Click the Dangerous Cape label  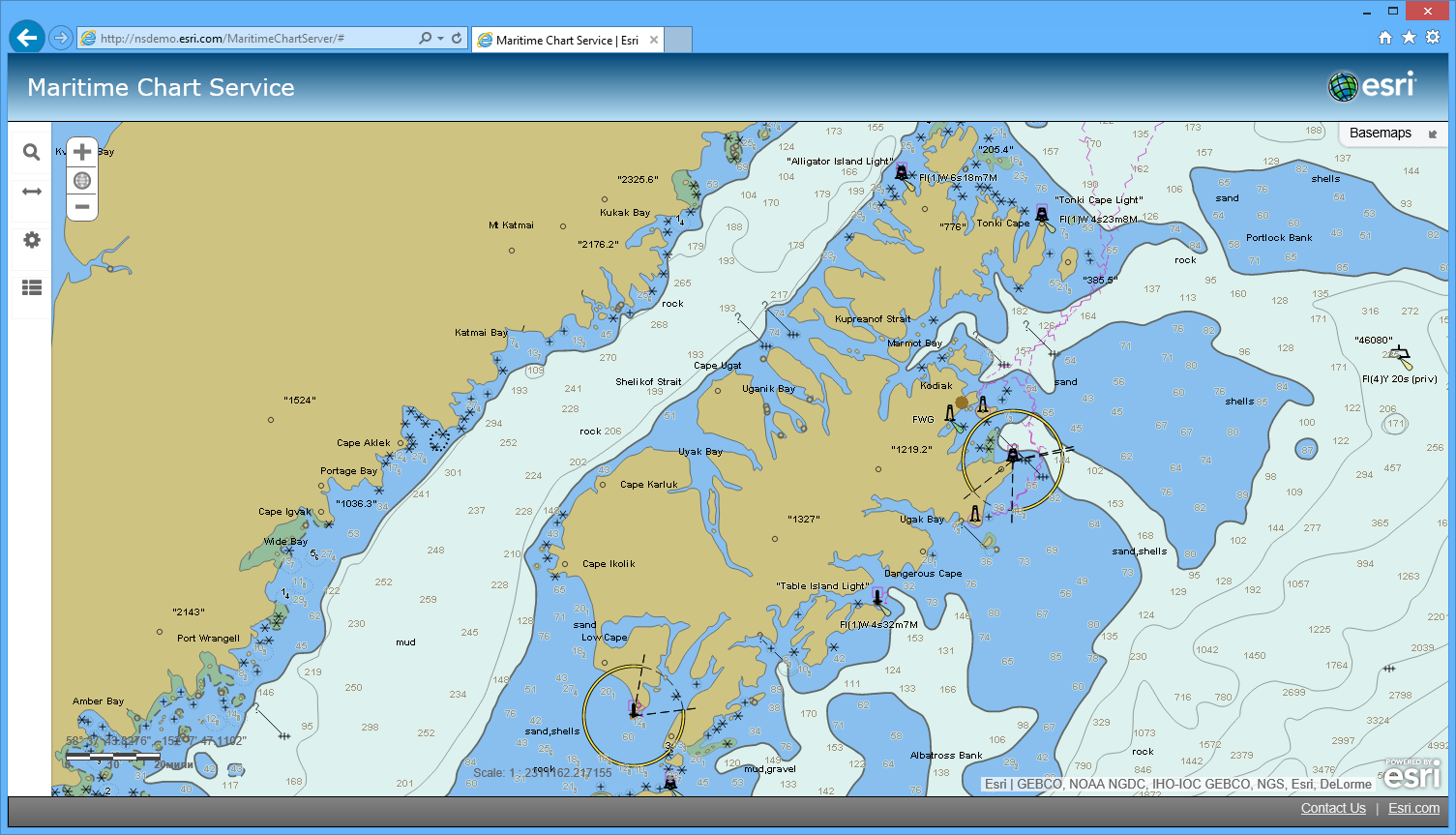(x=923, y=574)
